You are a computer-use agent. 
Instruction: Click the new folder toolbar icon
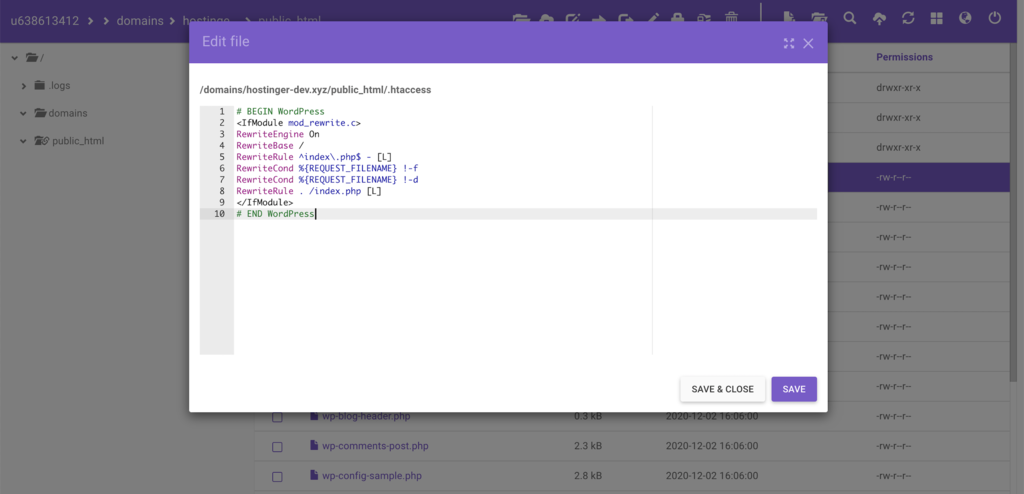pyautogui.click(x=819, y=18)
